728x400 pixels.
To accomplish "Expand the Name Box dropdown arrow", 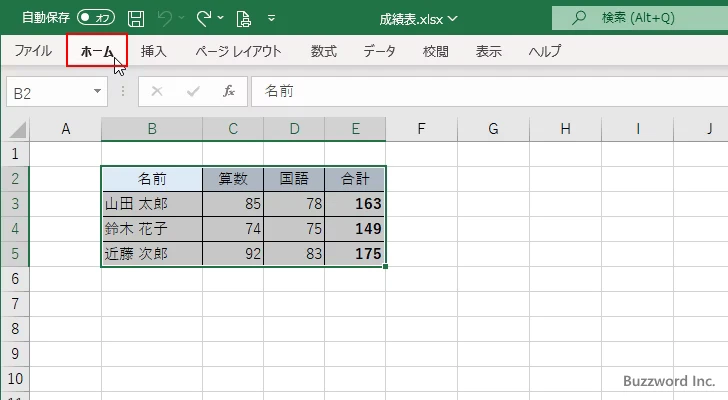I will coord(98,91).
